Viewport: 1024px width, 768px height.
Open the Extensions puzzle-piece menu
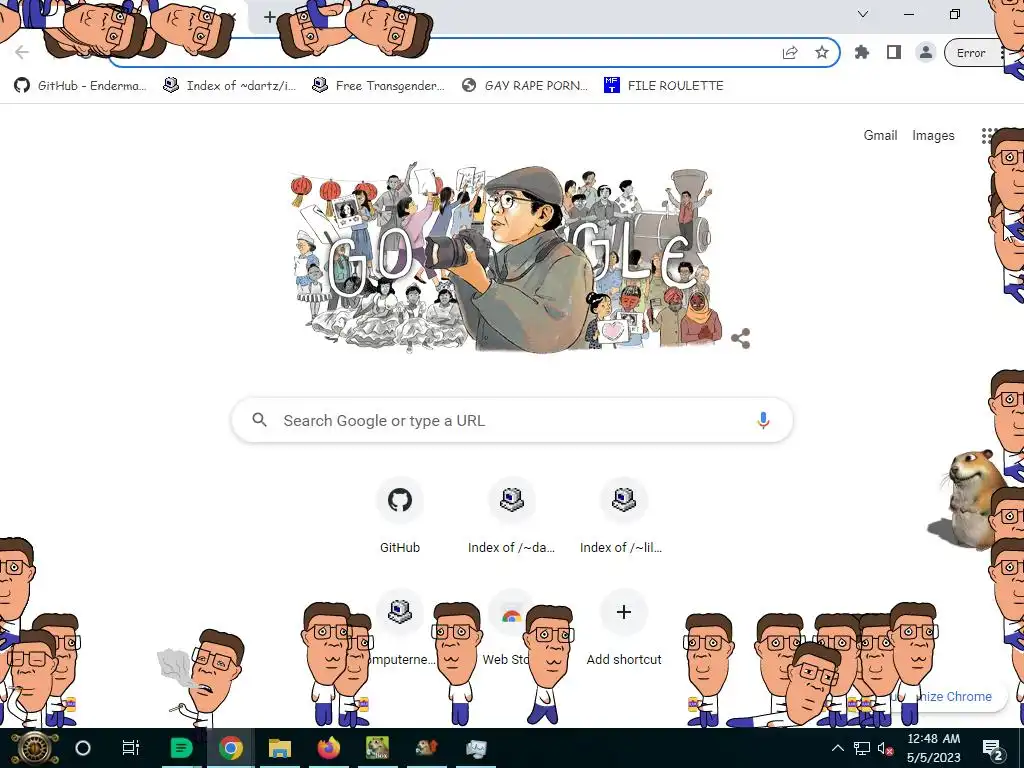click(x=862, y=53)
